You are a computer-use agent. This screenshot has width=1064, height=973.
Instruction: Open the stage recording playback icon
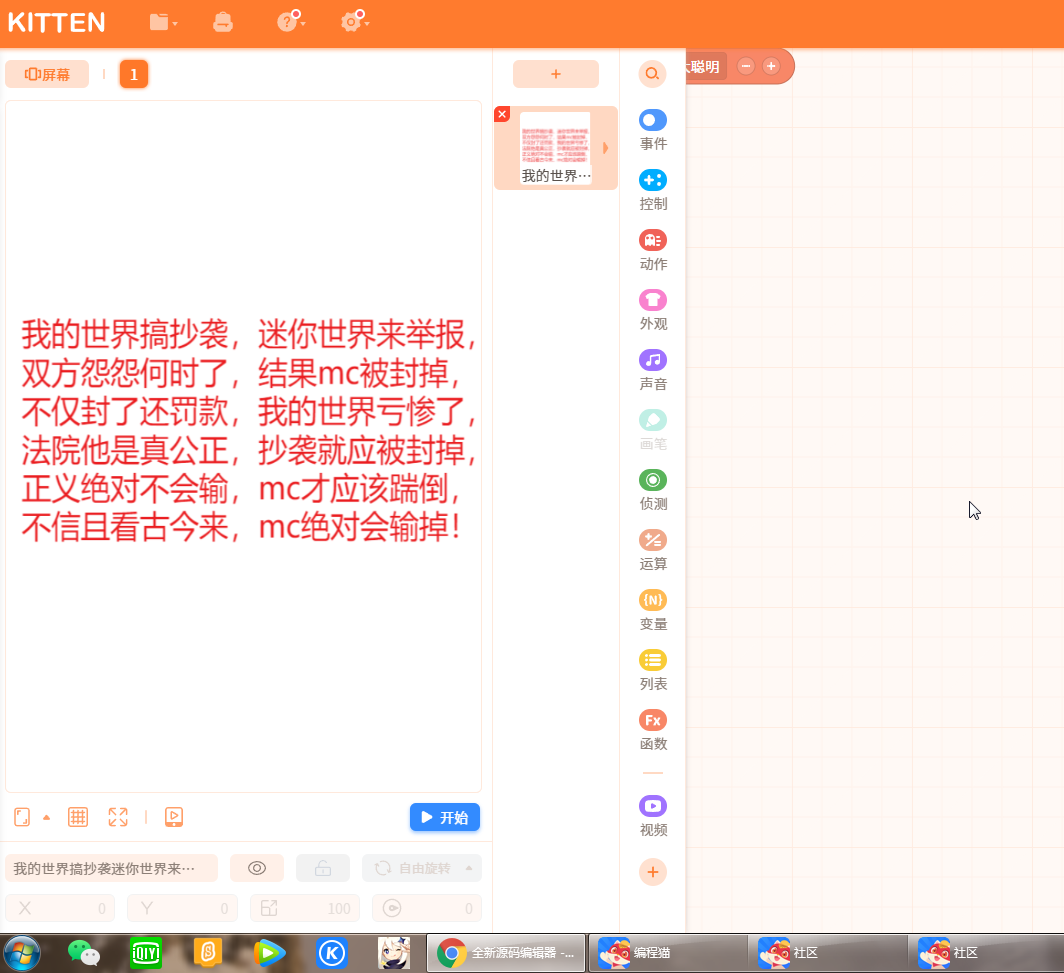174,817
